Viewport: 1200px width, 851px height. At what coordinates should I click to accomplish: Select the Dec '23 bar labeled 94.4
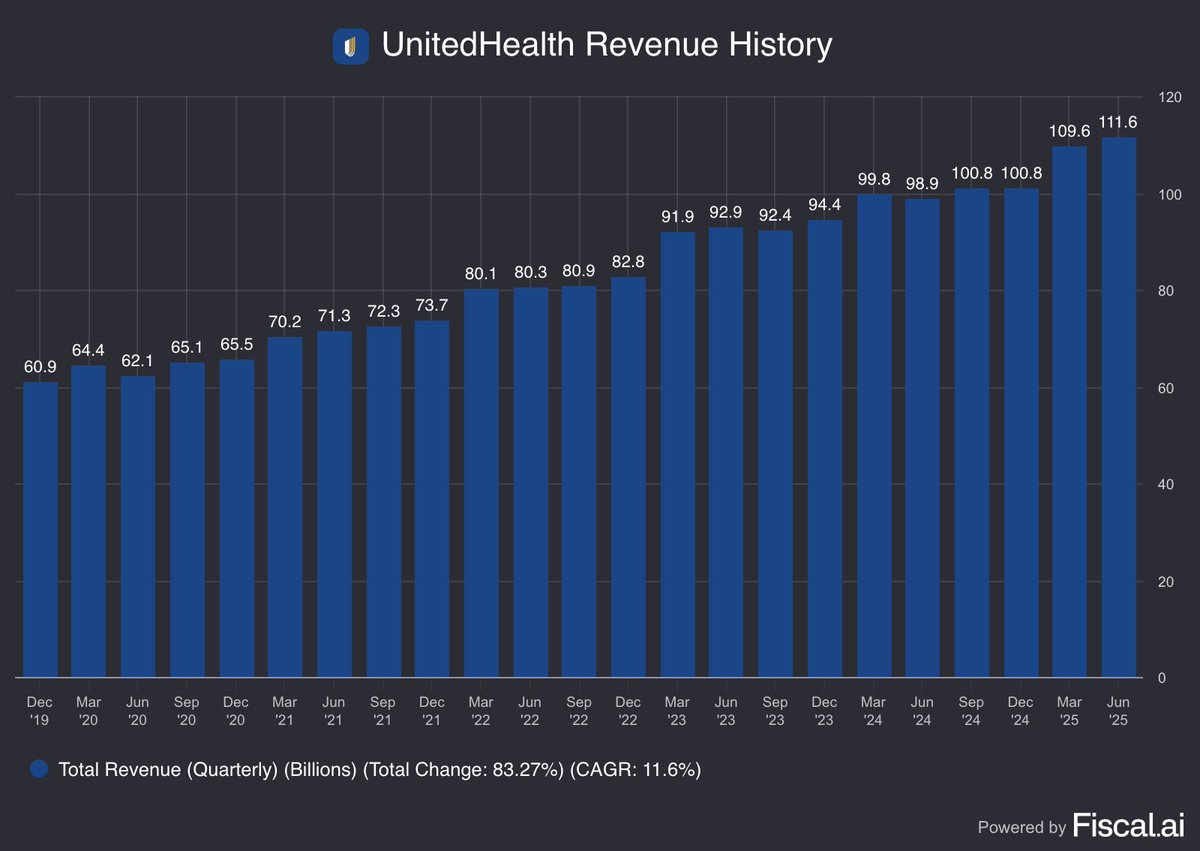coord(826,449)
